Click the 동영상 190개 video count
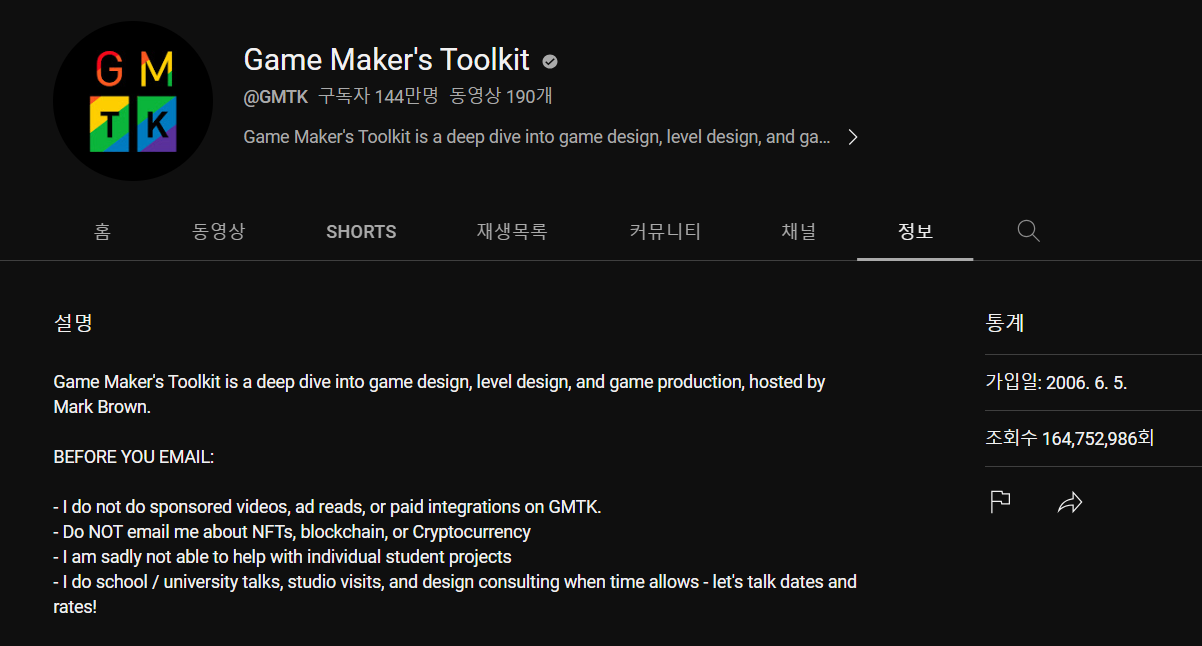 (x=501, y=97)
